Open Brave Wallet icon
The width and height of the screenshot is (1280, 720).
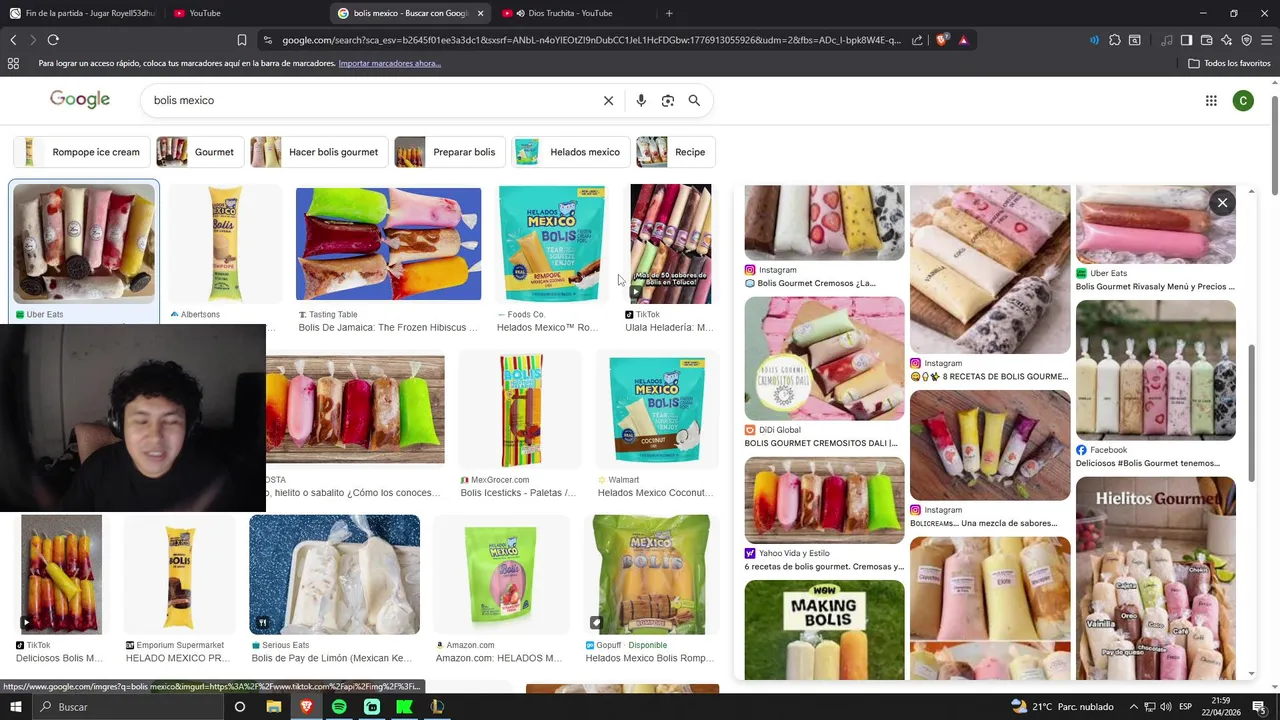(x=1206, y=40)
